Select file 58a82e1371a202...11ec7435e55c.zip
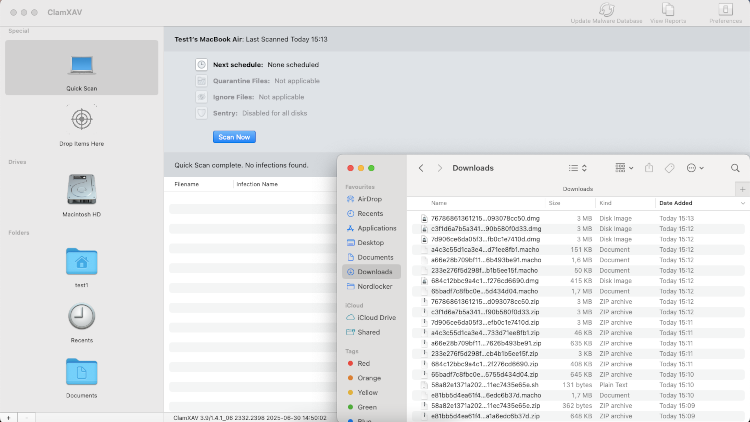This screenshot has width=750, height=422. pos(580,406)
